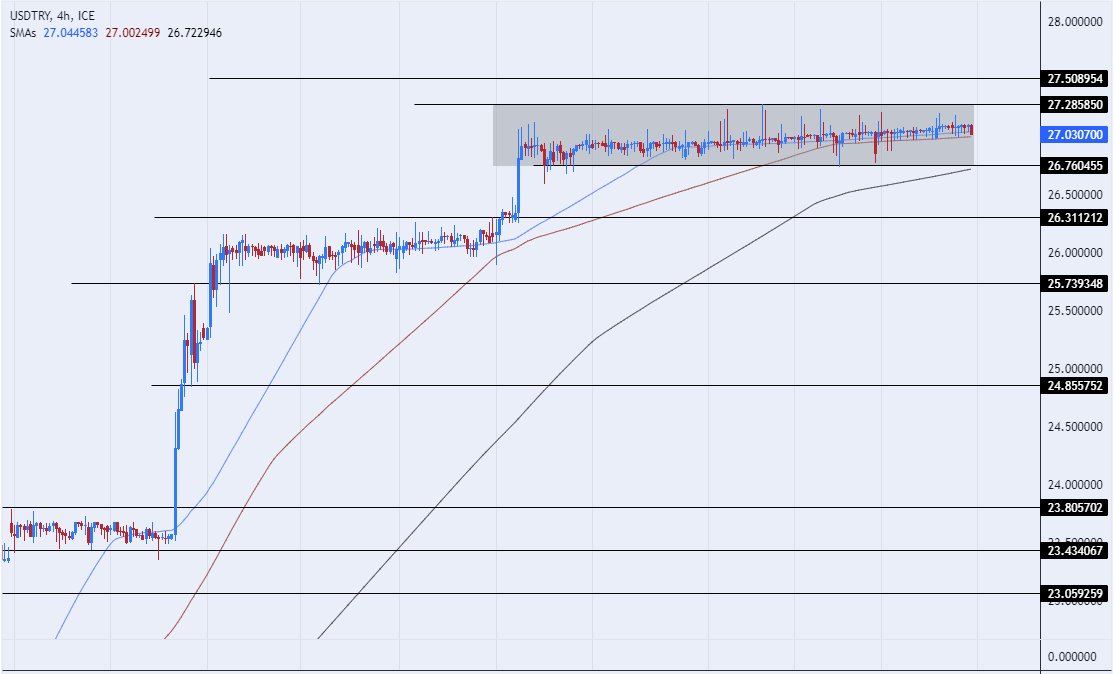Screen dimensions: 1115x674
Task: Select the 27.285850 price level label
Action: 1074,105
